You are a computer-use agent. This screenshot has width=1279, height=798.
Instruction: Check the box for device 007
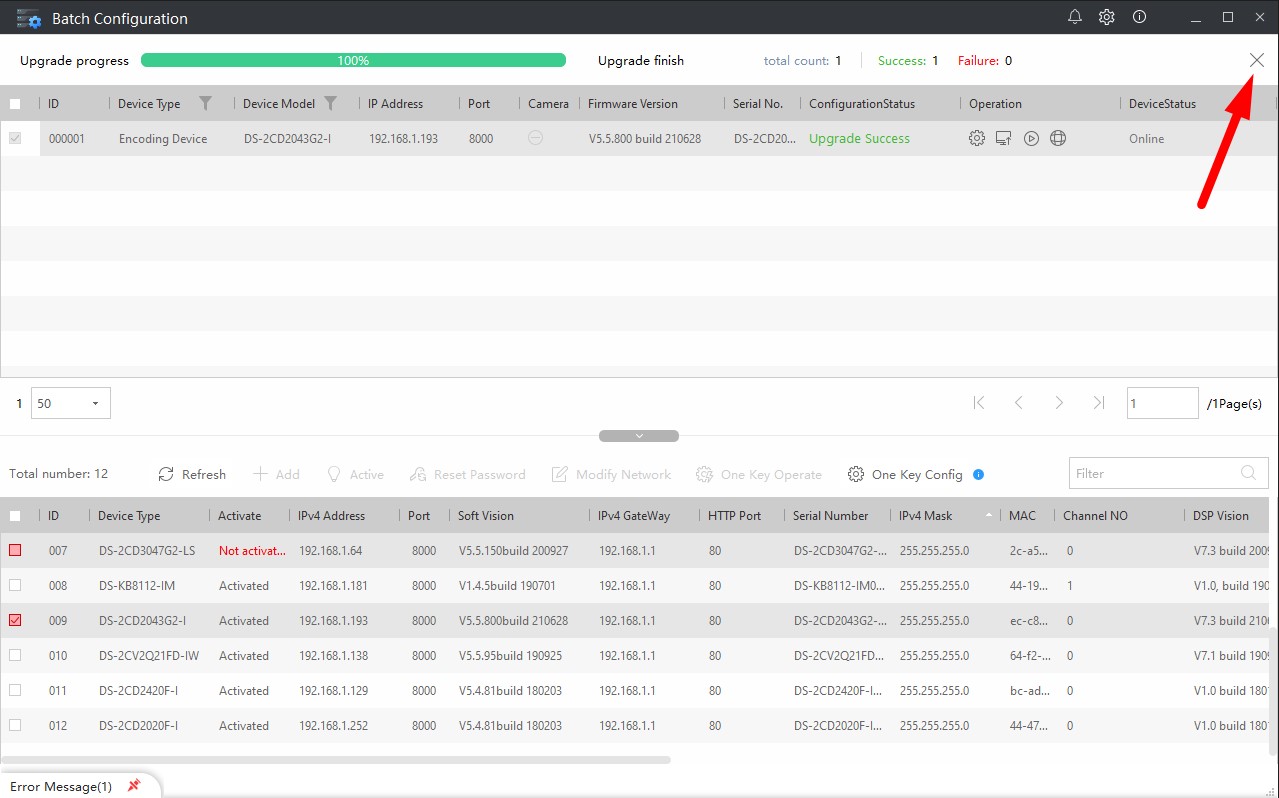[x=15, y=551]
